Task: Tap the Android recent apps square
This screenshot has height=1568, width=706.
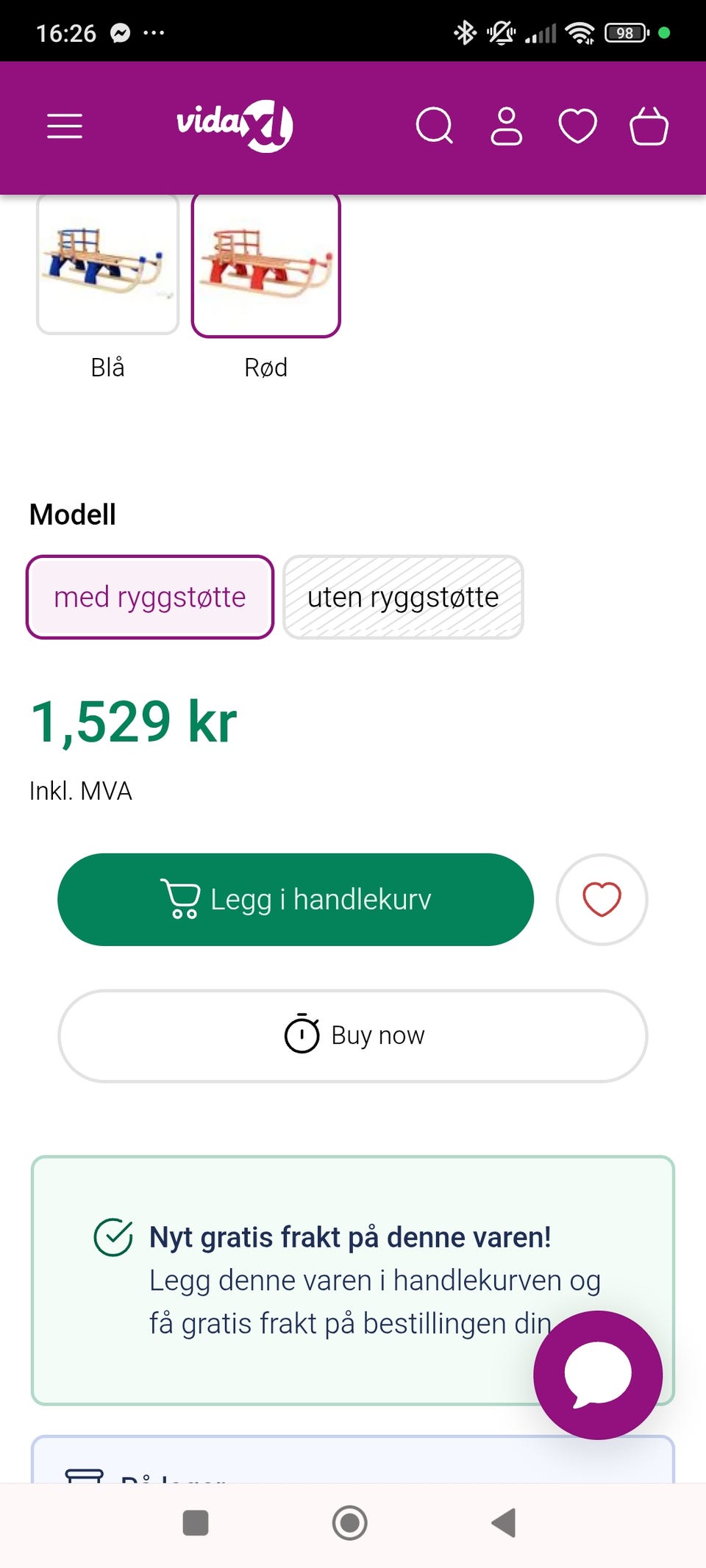Action: coord(196,1522)
